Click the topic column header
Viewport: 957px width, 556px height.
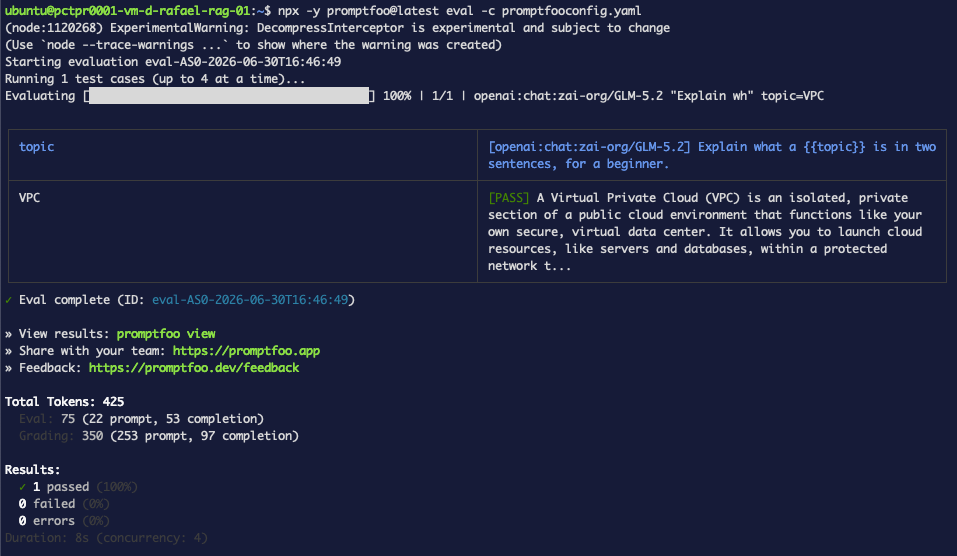click(x=37, y=146)
